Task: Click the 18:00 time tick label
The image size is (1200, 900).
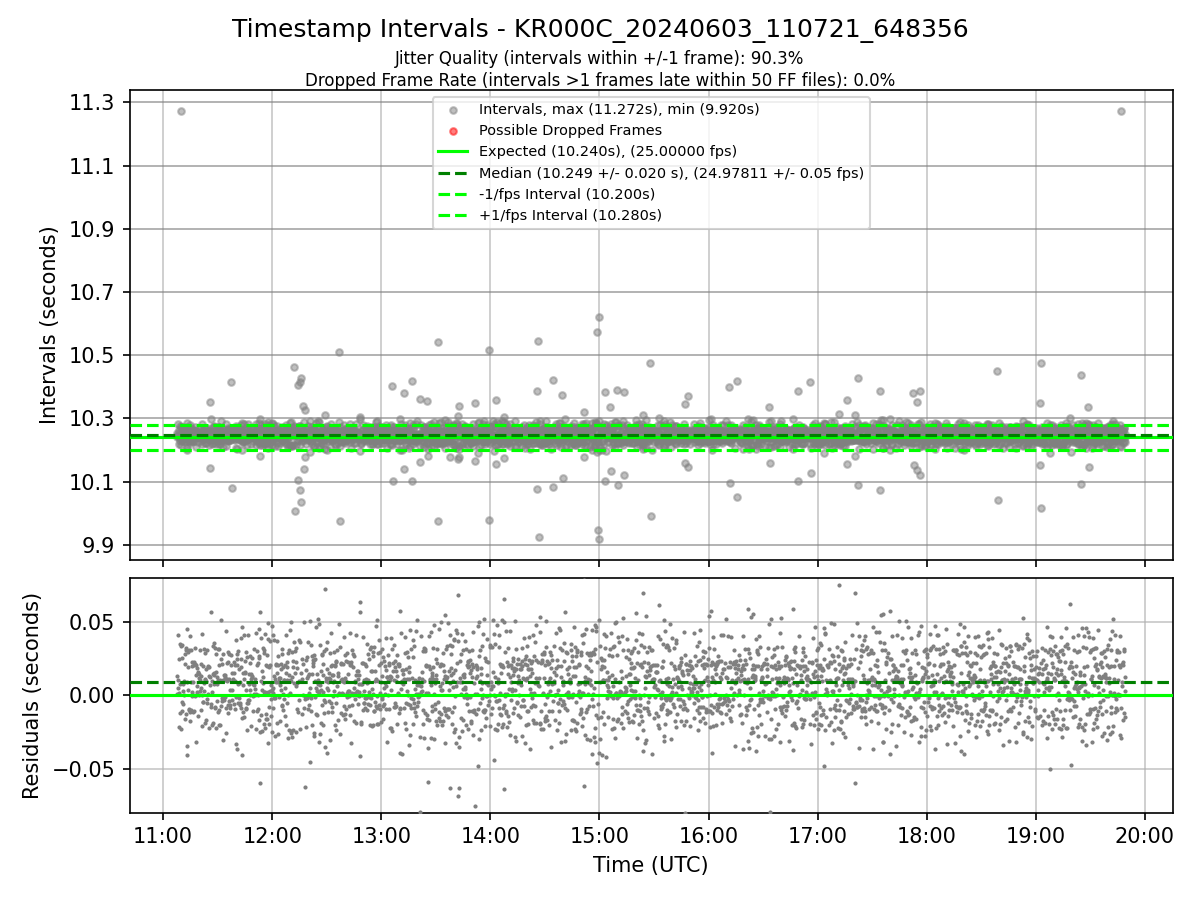Action: pyautogui.click(x=926, y=835)
